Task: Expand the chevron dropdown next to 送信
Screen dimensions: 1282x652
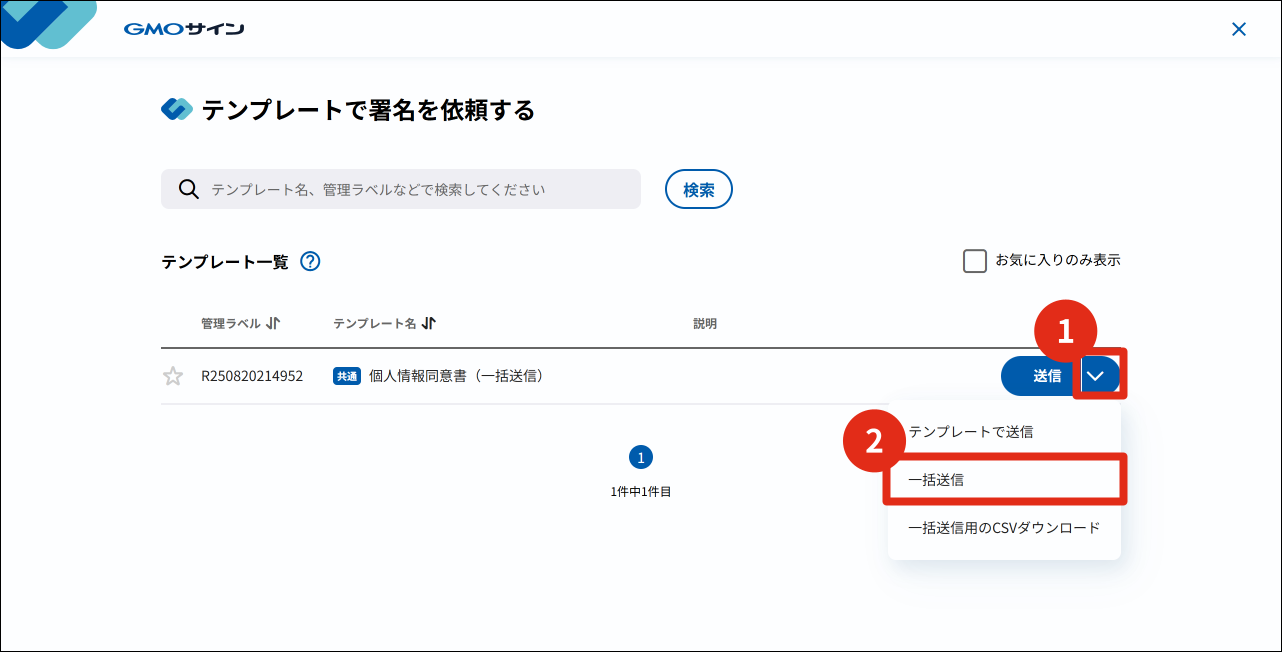Action: point(1098,376)
